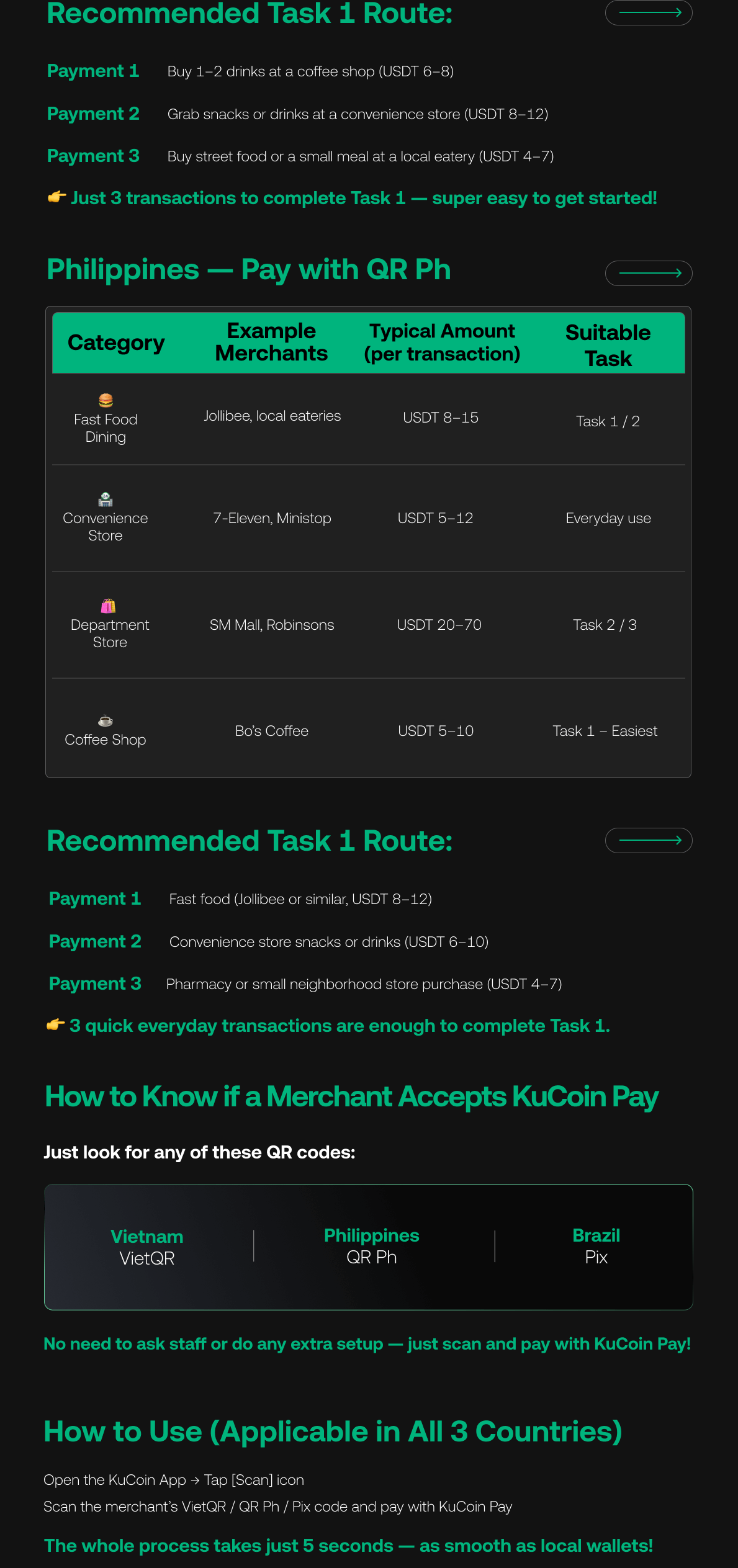The width and height of the screenshot is (738, 1568).
Task: Click the burger icon above Fast Food Dining
Action: 106,400
